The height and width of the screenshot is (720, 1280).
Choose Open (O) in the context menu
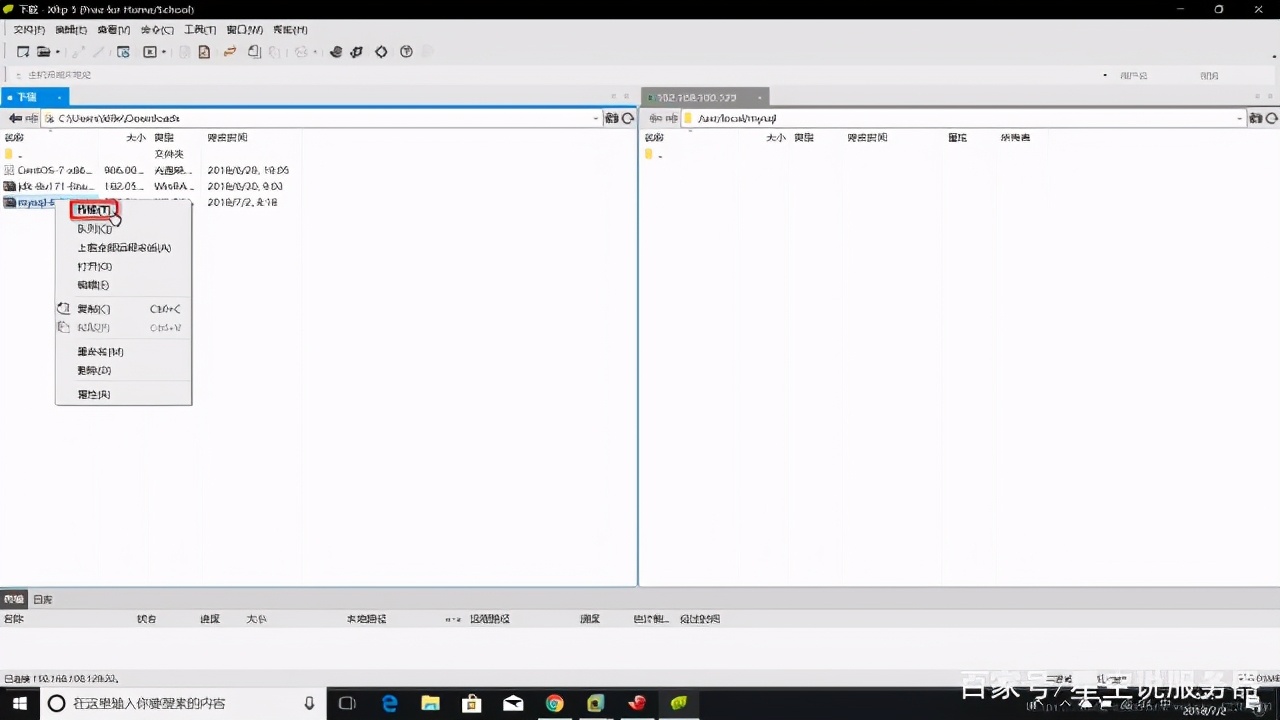(x=95, y=267)
